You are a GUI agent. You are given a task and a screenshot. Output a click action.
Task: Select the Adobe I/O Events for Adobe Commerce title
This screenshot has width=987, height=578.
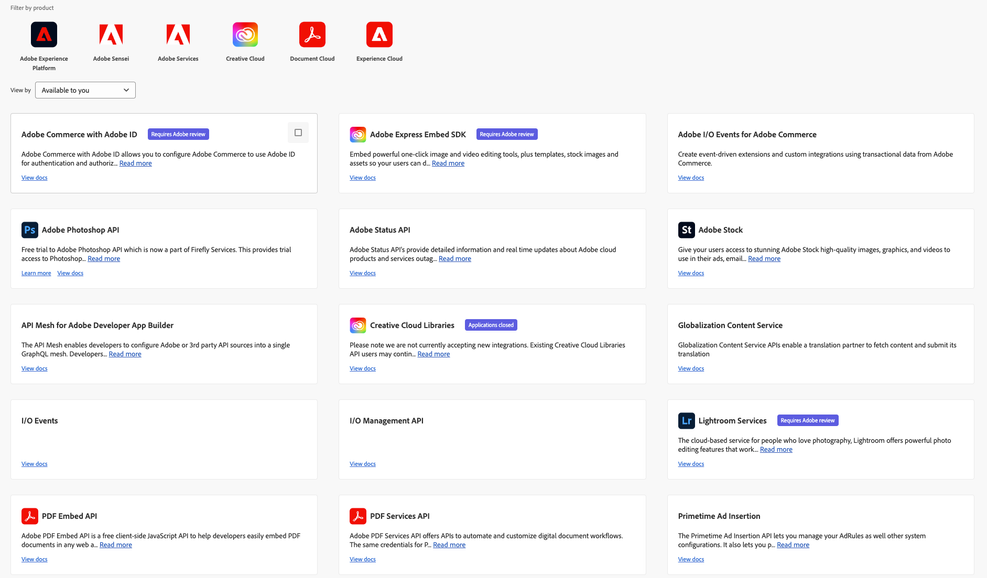[x=747, y=134]
